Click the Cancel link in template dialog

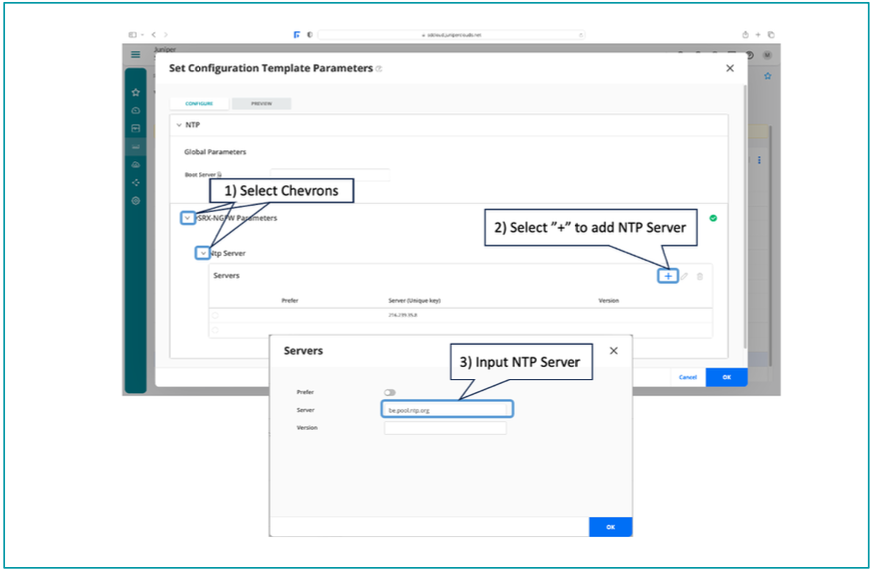[687, 377]
